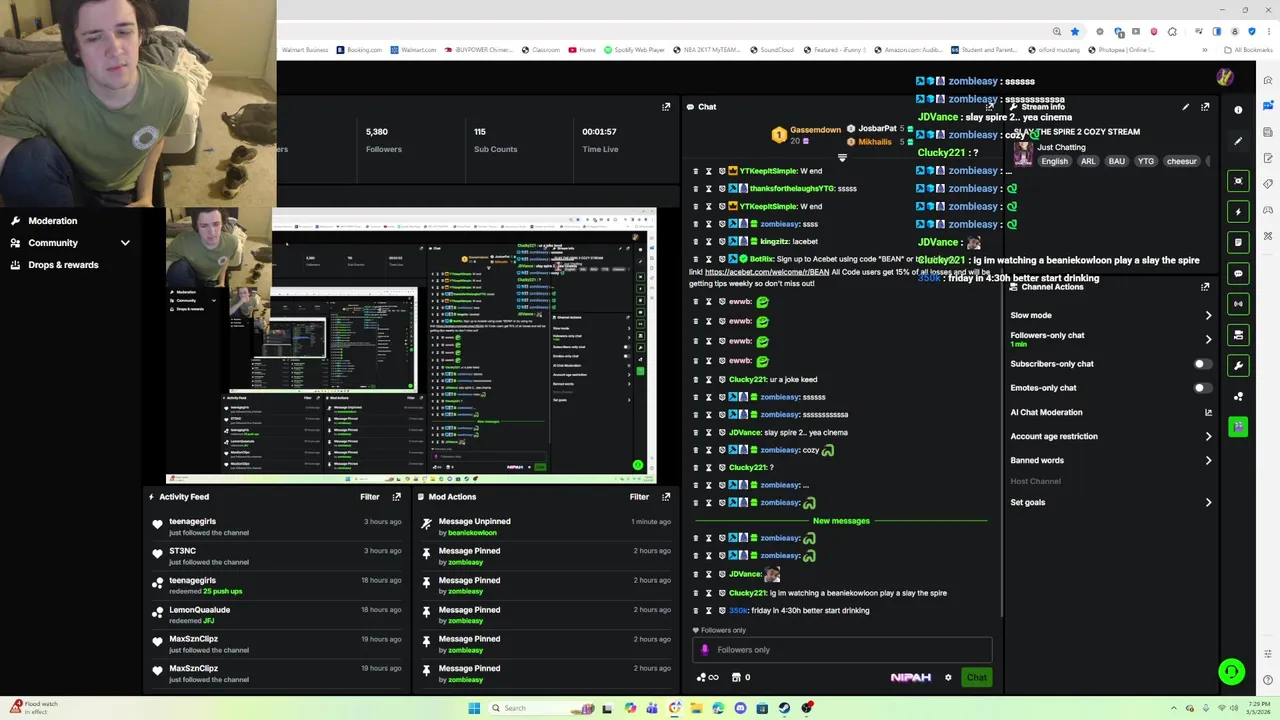Click the Followers only chat input field
The height and width of the screenshot is (720, 1280).
(842, 650)
